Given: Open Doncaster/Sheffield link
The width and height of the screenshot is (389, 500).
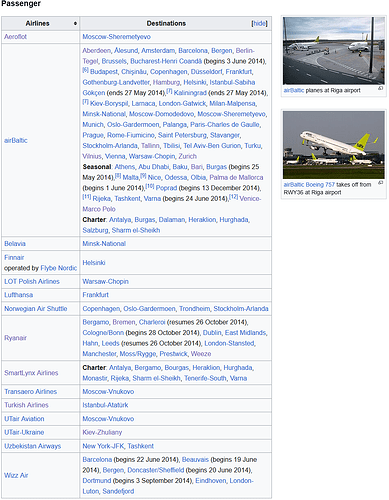Looking at the screenshot, I should pyautogui.click(x=156, y=470).
